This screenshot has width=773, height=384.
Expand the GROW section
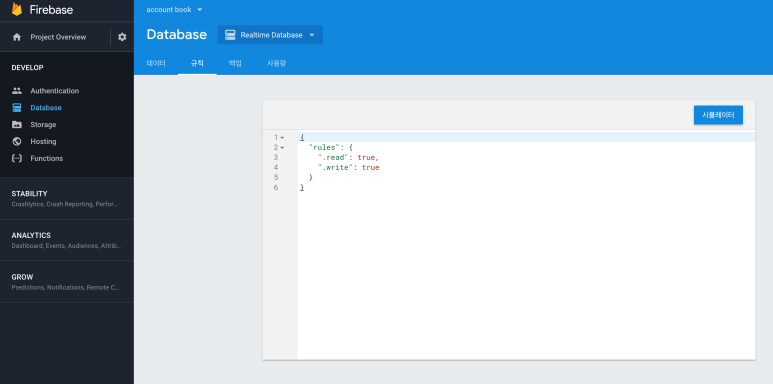click(x=67, y=281)
